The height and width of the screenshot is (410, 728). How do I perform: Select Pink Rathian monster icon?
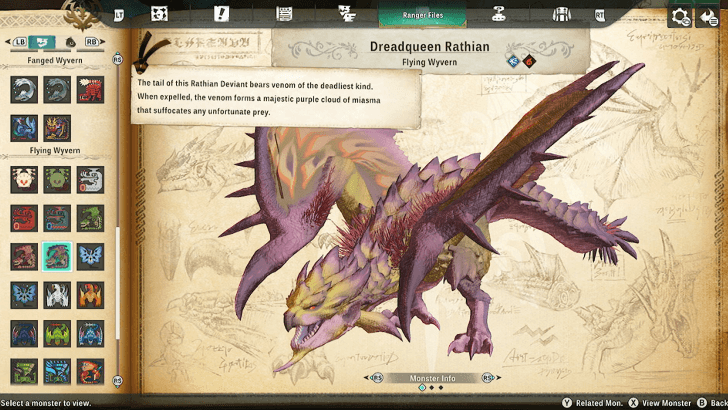(x=24, y=257)
